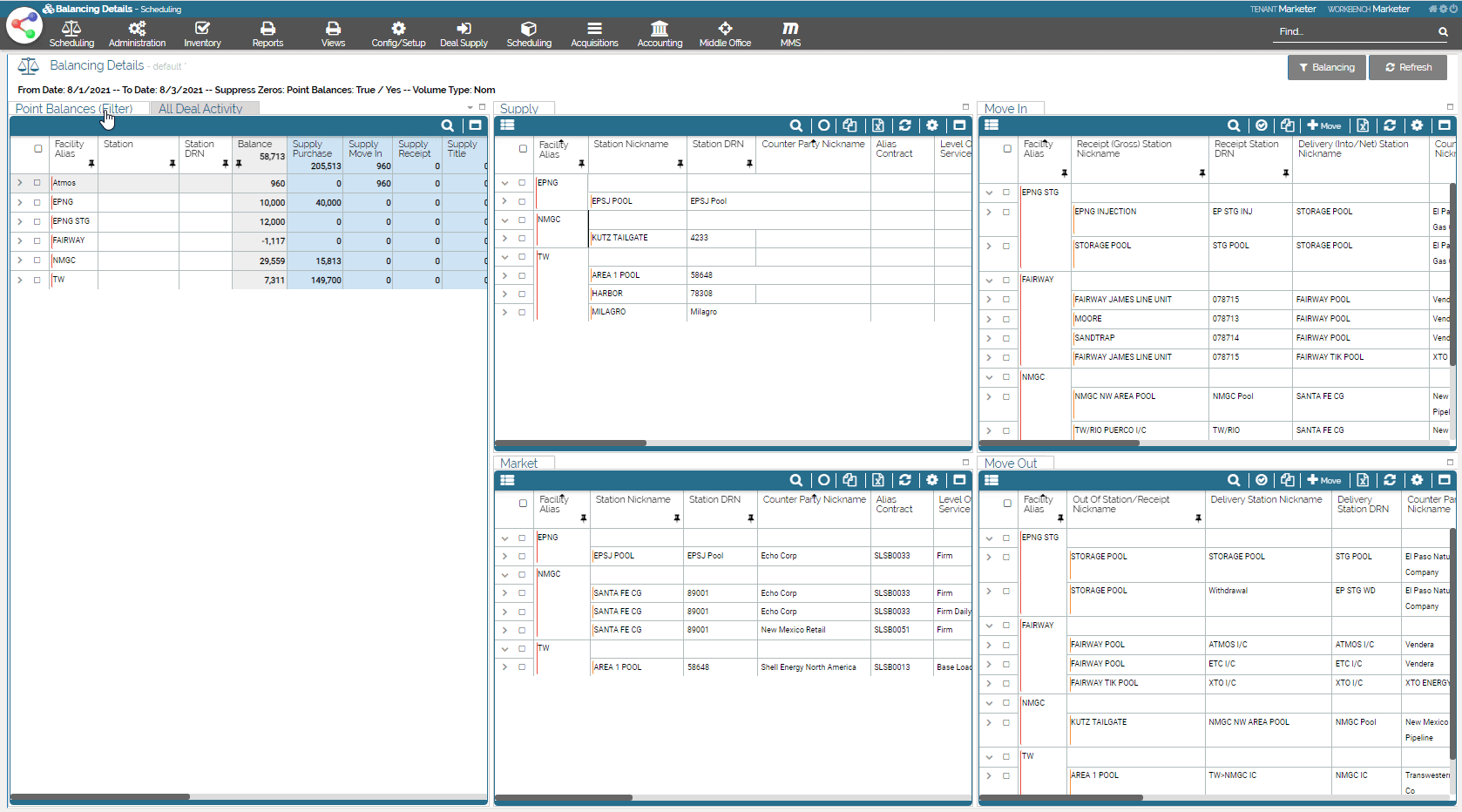Image resolution: width=1462 pixels, height=812 pixels.
Task: Export the Supply grid to Excel
Action: [877, 125]
